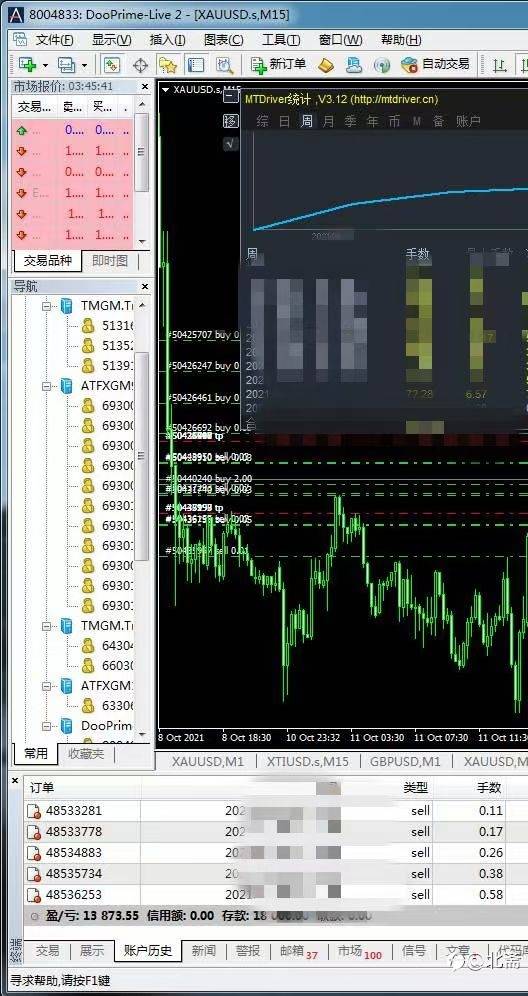Screen dimensions: 528x996
Task: Switch to the 交易品种 tab
Action: coord(48,261)
